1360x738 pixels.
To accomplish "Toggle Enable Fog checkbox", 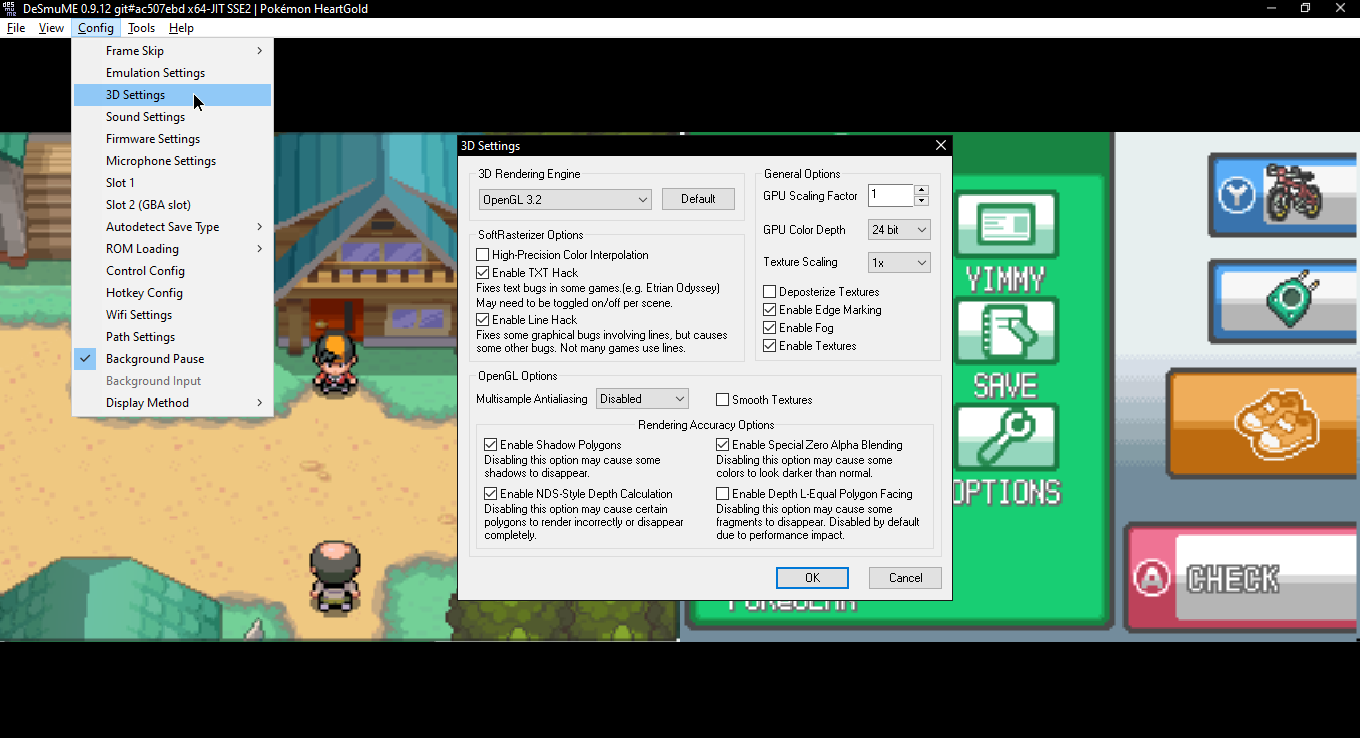I will click(770, 328).
